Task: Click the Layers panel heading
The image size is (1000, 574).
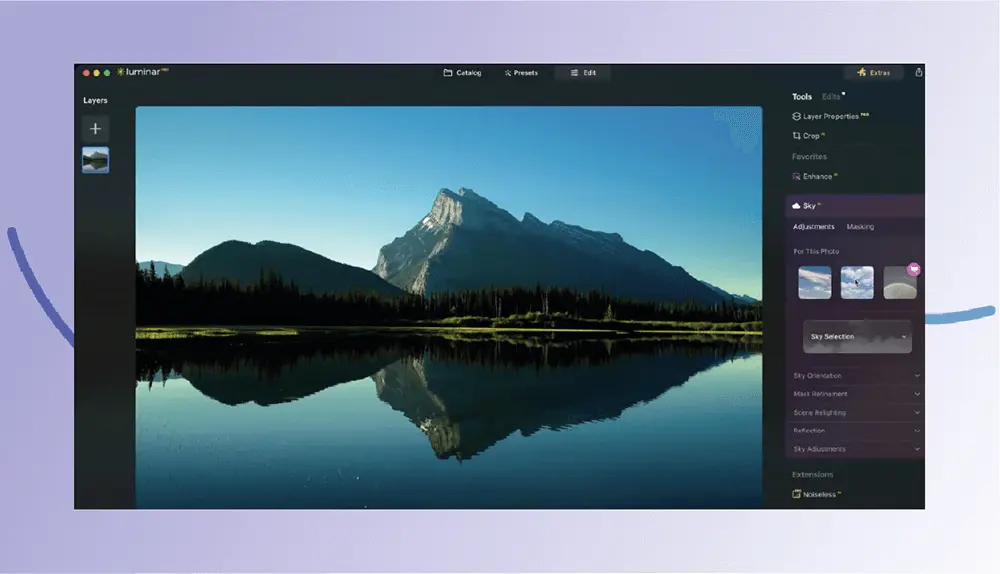Action: [x=95, y=101]
